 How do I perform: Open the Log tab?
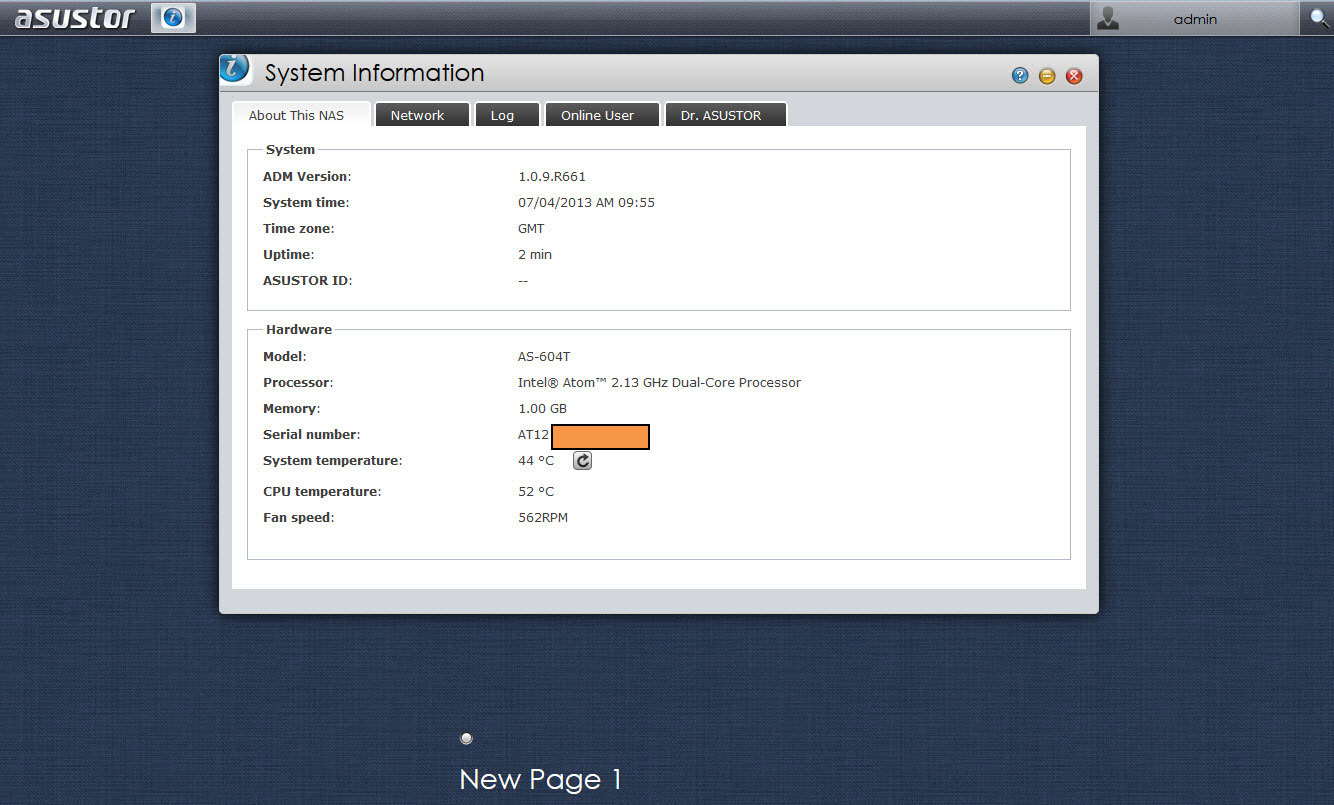click(x=507, y=115)
